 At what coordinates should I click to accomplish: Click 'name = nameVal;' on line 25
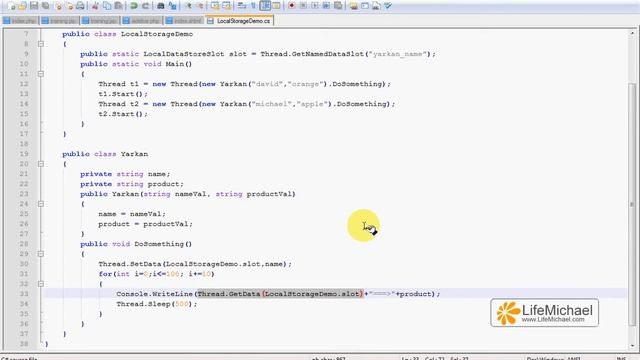pos(132,214)
